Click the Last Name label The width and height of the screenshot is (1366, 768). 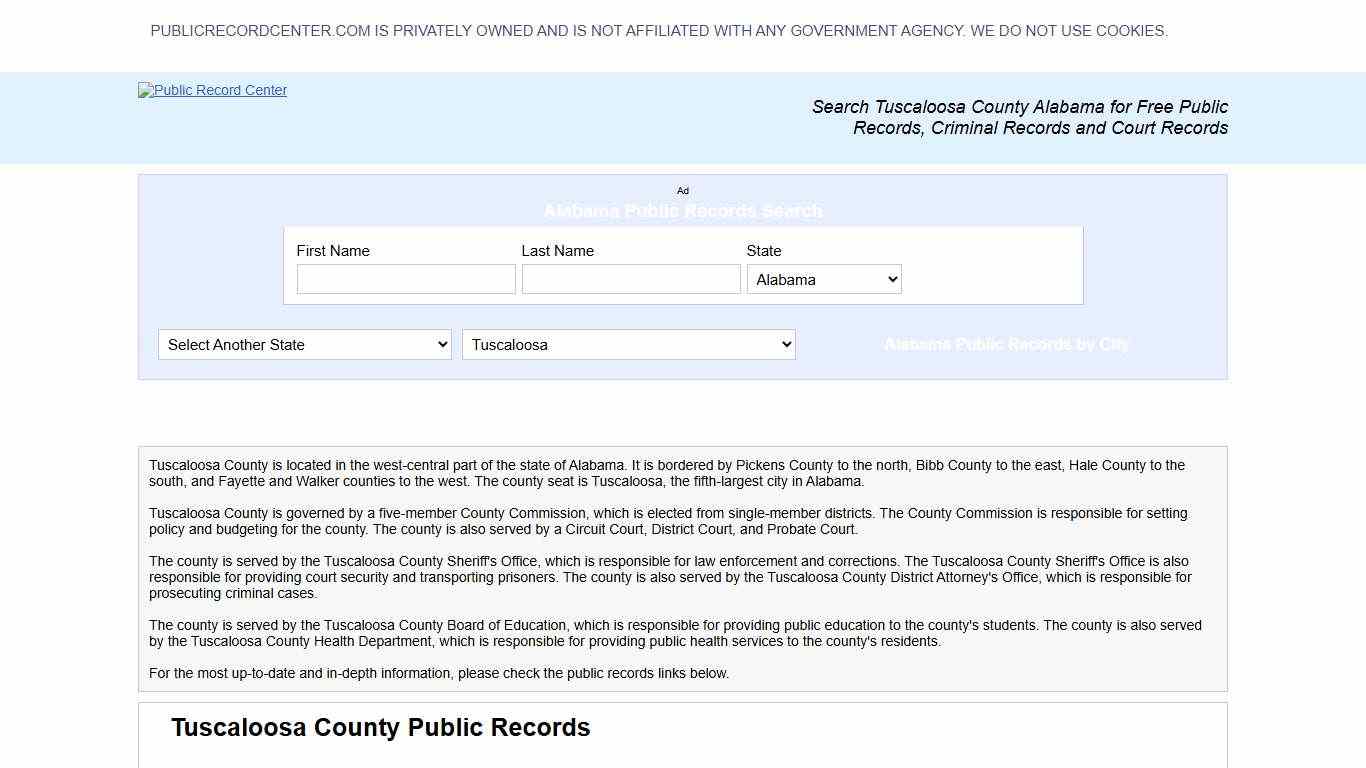pyautogui.click(x=558, y=250)
